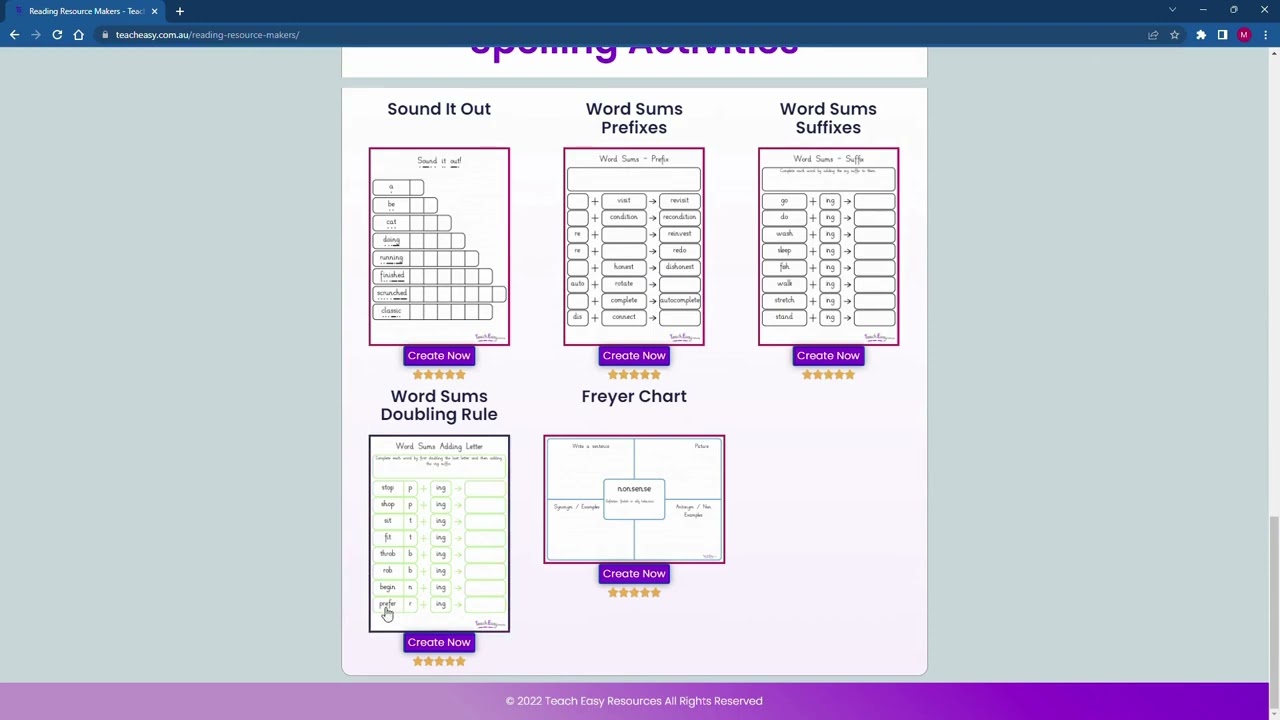This screenshot has width=1280, height=720.
Task: Close the Reading Resource Makers tab
Action: tap(154, 11)
